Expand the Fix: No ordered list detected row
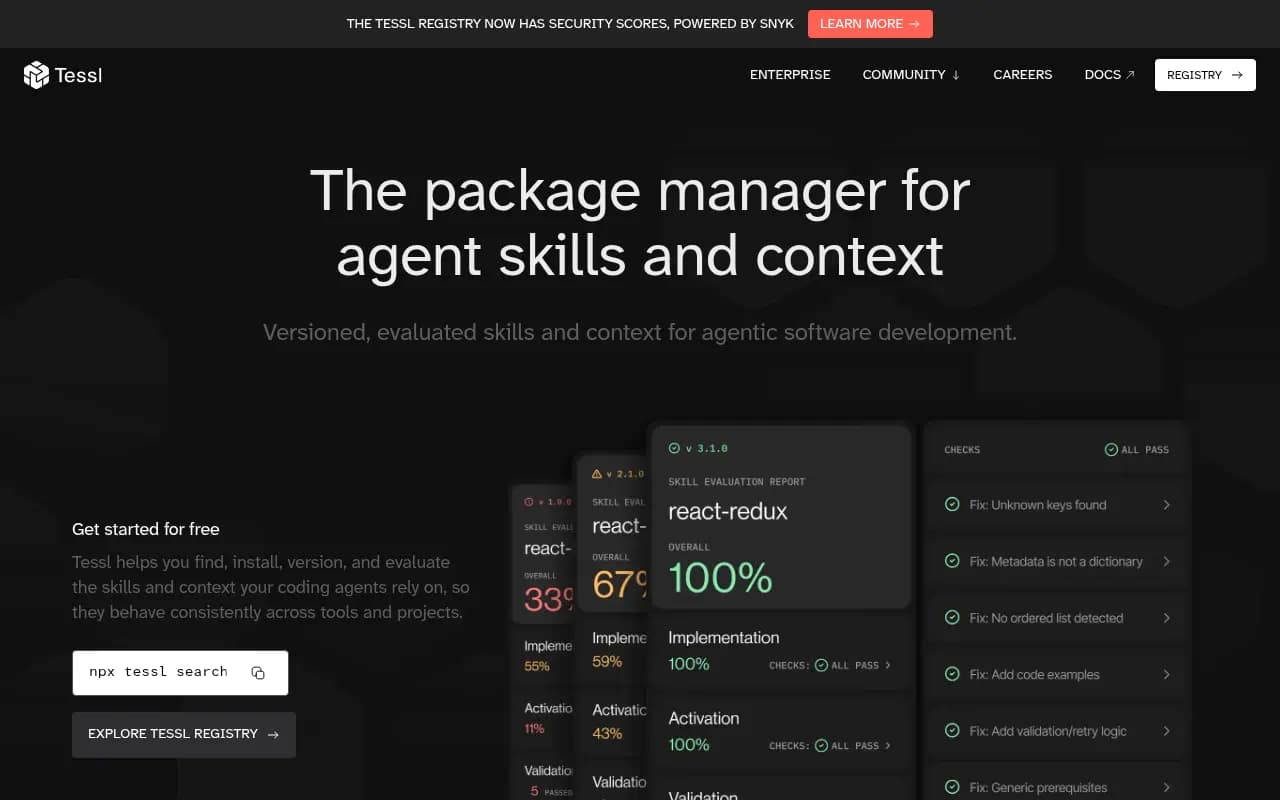 coord(1166,618)
